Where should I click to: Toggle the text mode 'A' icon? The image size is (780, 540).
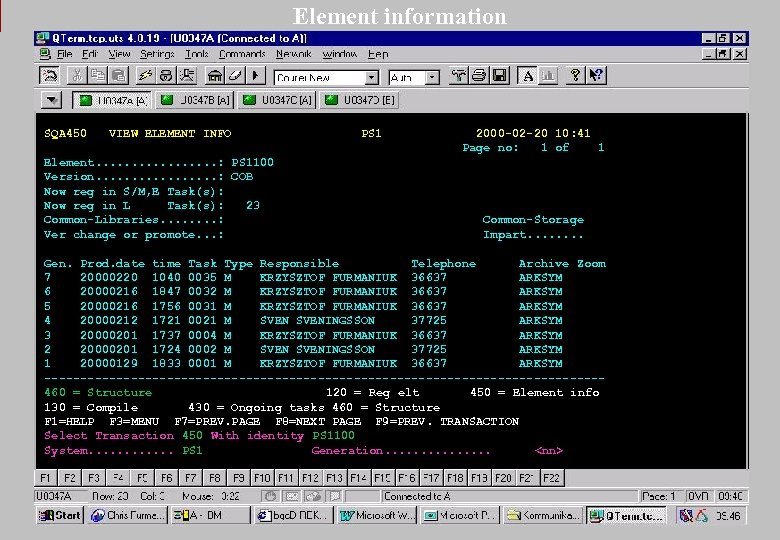click(527, 76)
